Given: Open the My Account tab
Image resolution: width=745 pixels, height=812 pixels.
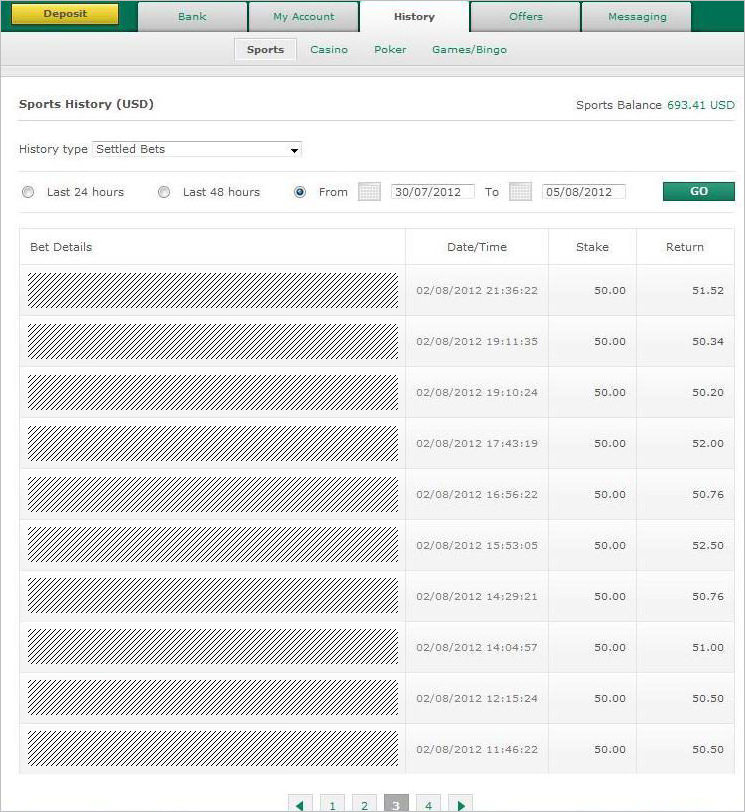Looking at the screenshot, I should (x=303, y=17).
